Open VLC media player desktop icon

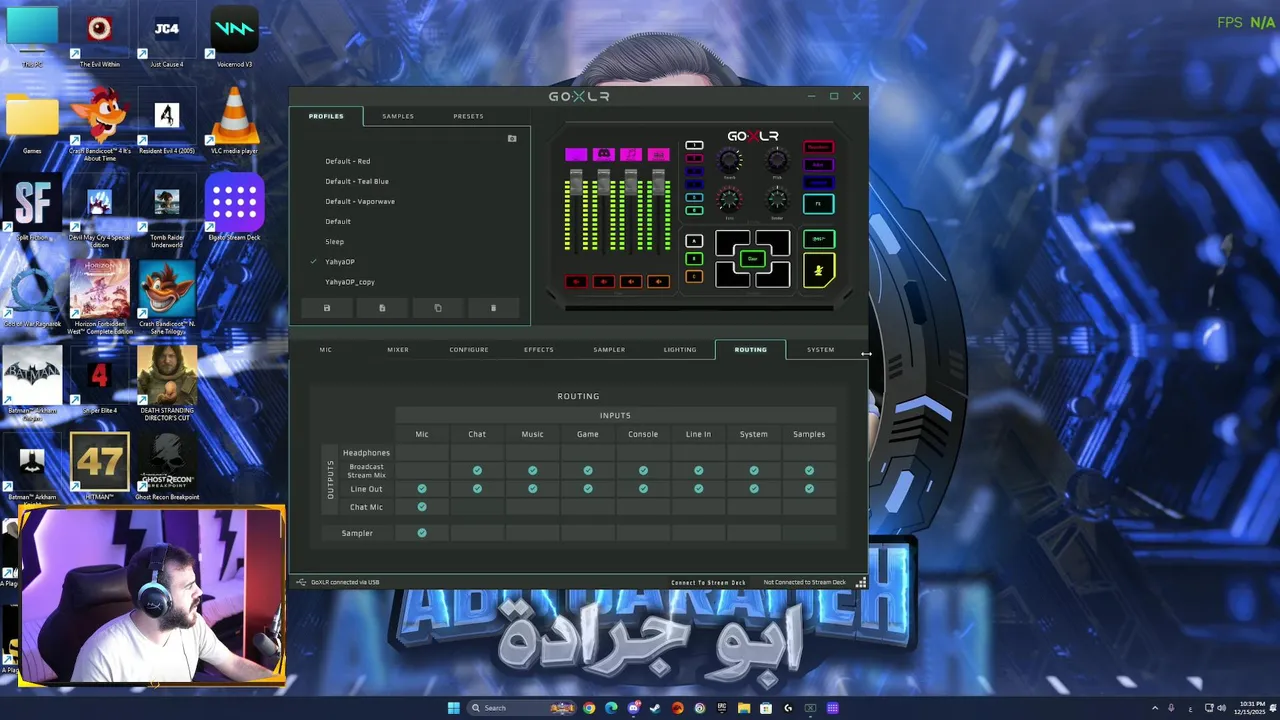(234, 121)
